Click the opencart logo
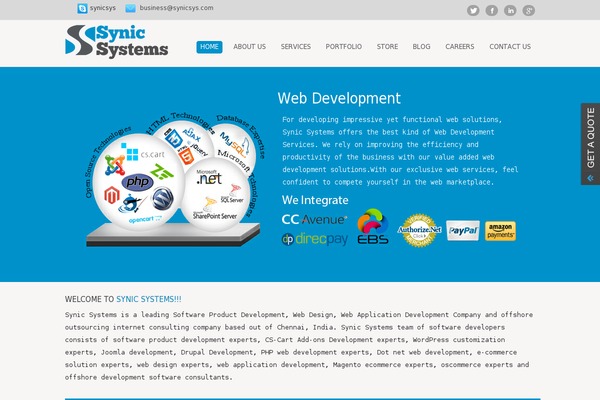The height and width of the screenshot is (400, 600). pyautogui.click(x=145, y=220)
